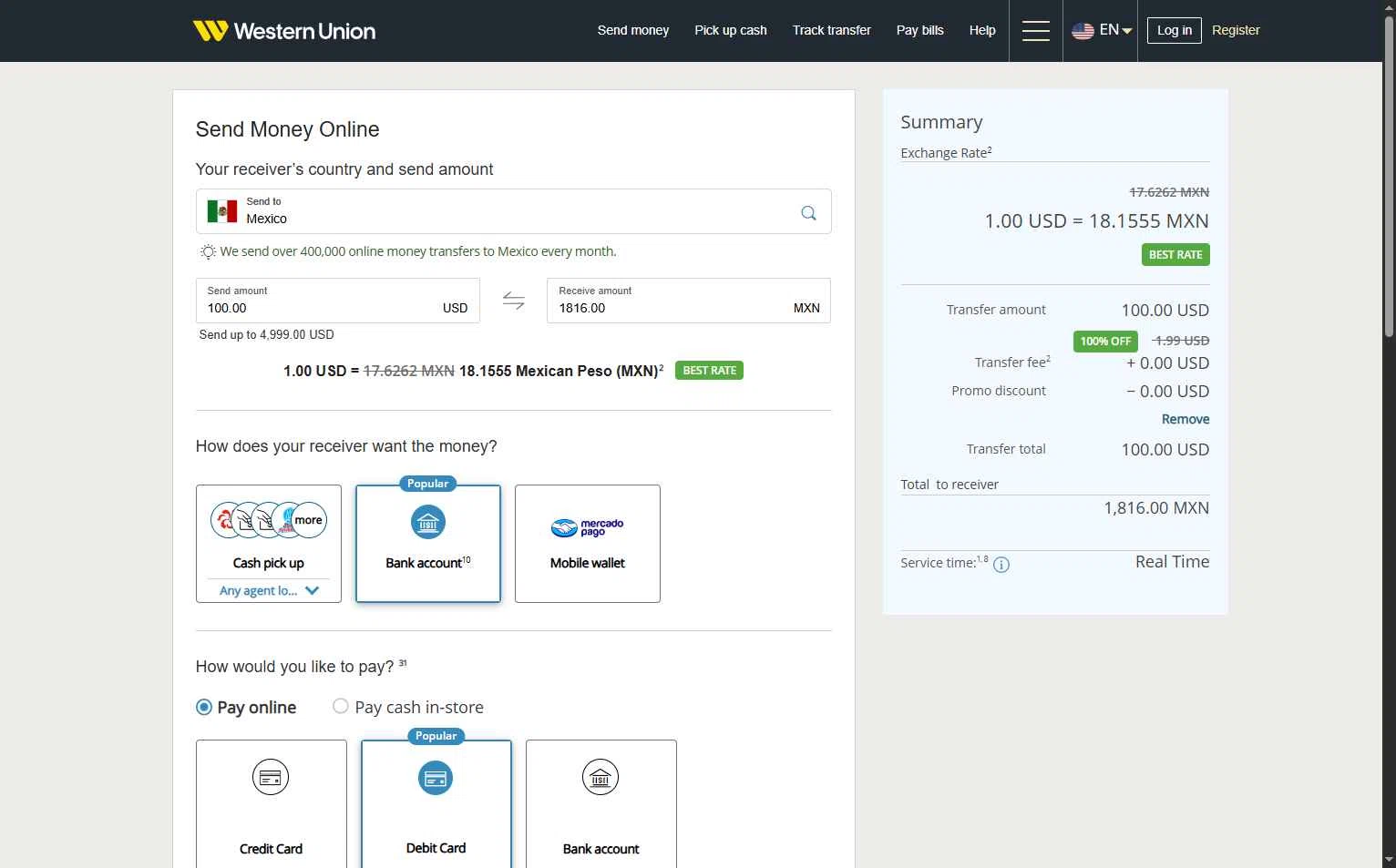
Task: Open the Send to country selector
Action: [514, 211]
